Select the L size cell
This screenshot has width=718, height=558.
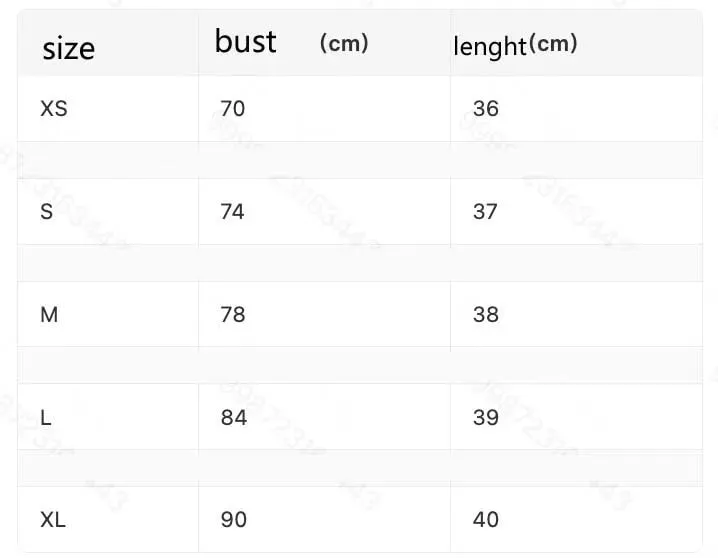[x=46, y=417]
